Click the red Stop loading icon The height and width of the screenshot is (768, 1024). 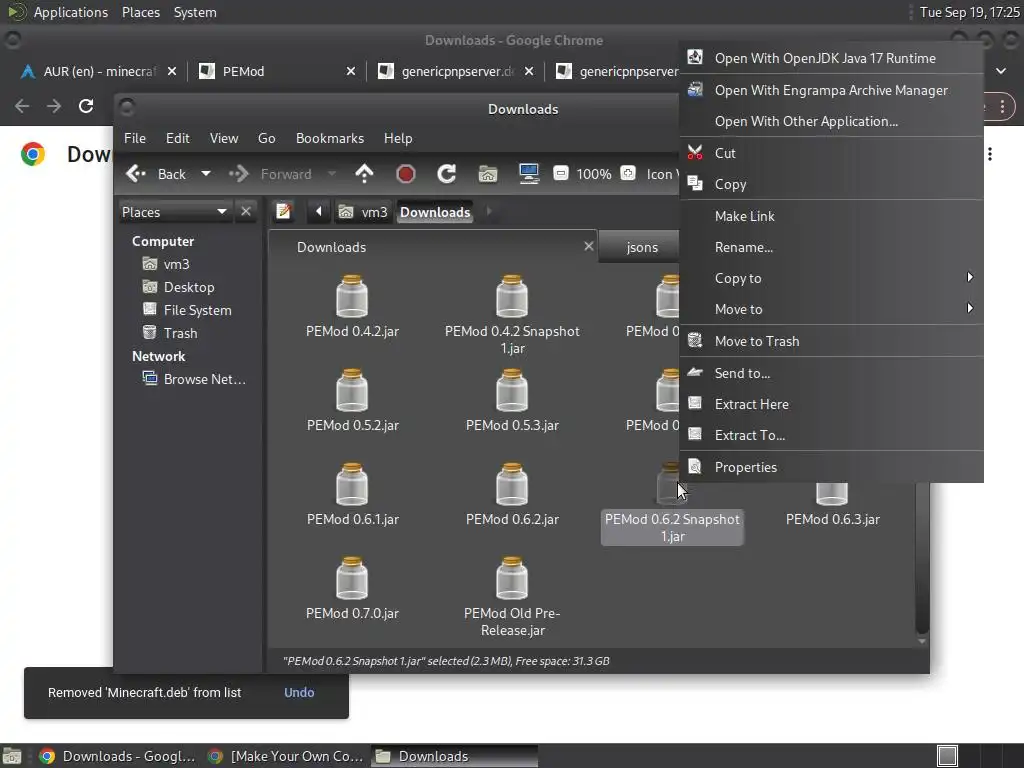406,174
